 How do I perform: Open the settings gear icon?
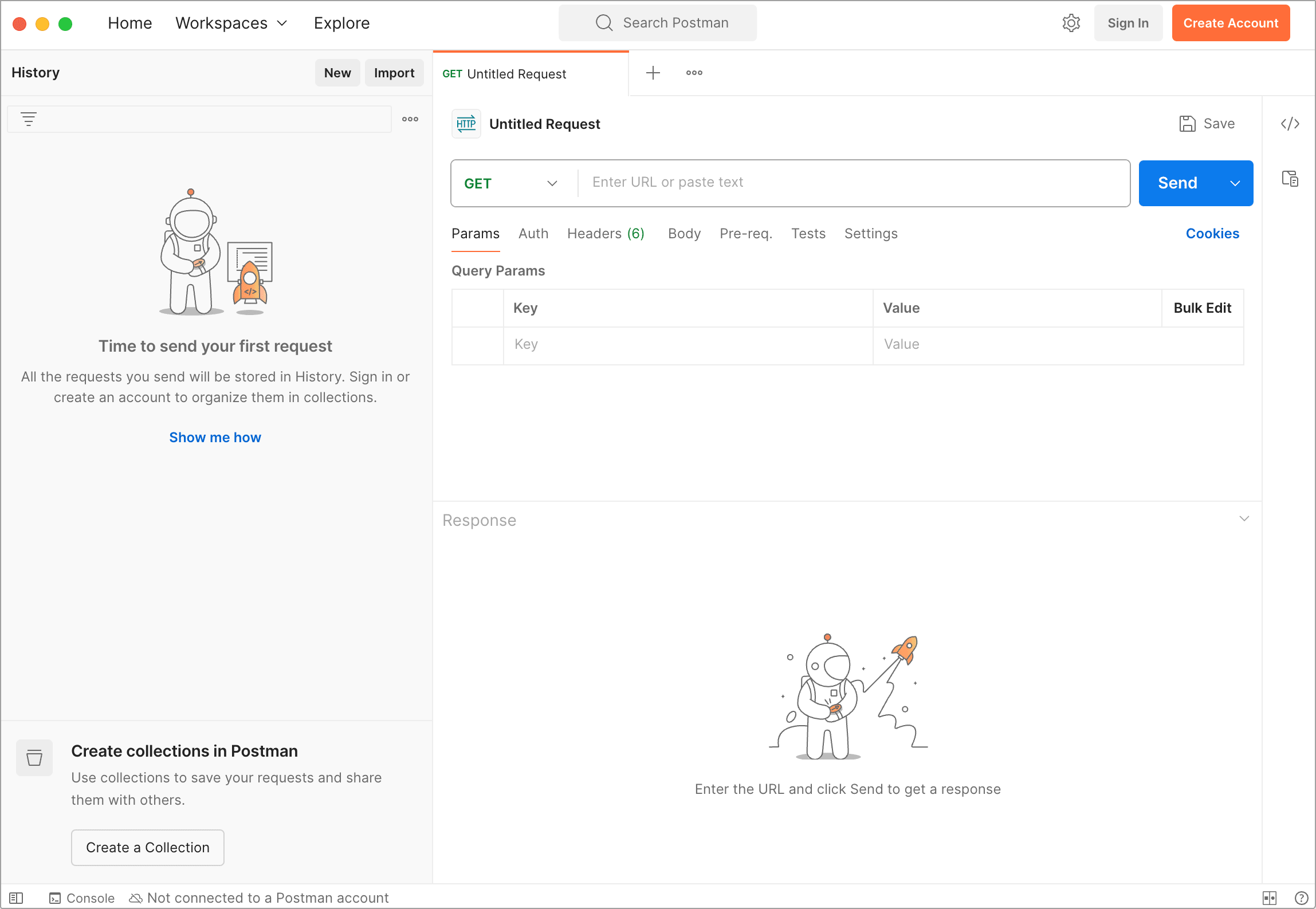(1071, 23)
